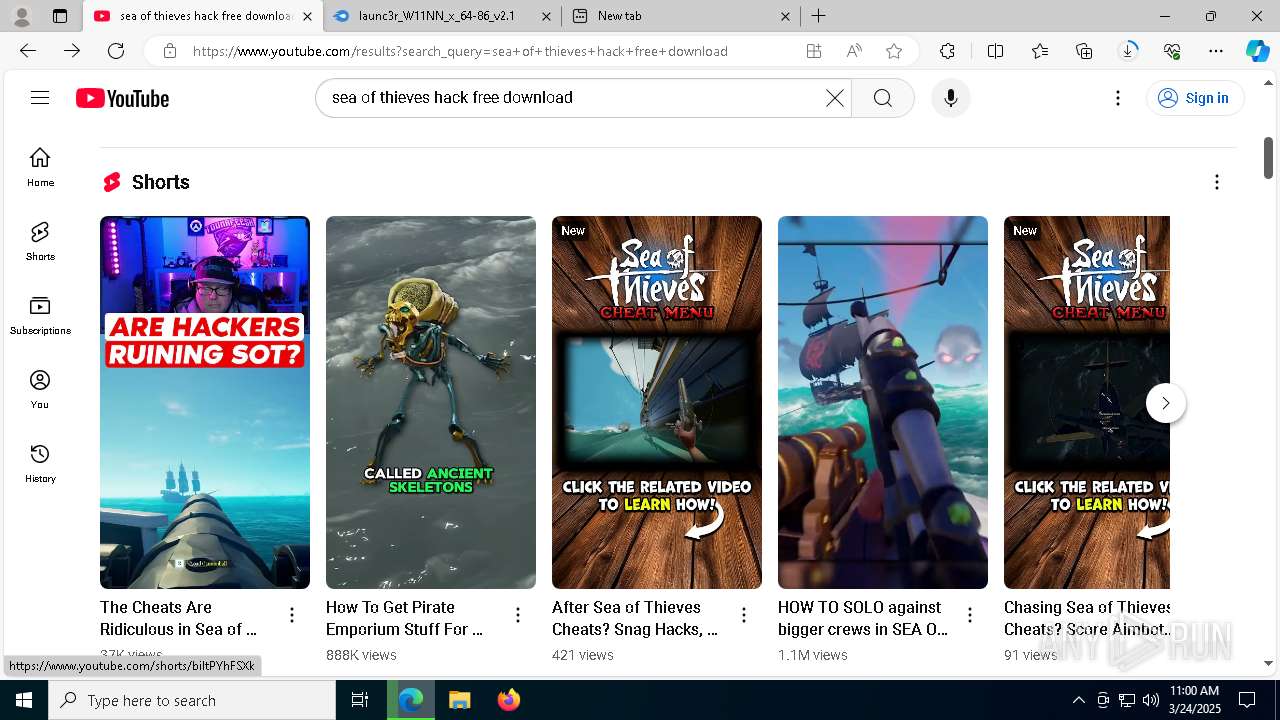Viewport: 1280px width, 720px height.
Task: Open Shorts in the sidebar
Action: click(40, 241)
